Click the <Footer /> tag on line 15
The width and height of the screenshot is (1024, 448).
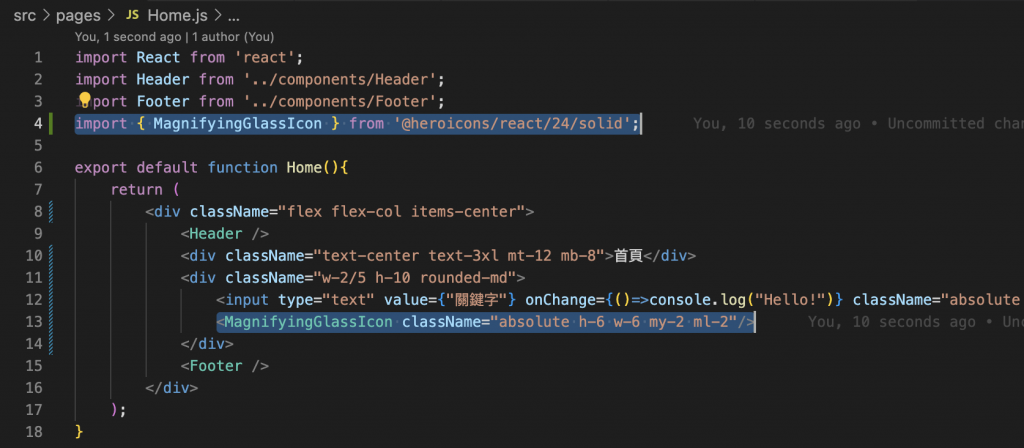pyautogui.click(x=225, y=365)
